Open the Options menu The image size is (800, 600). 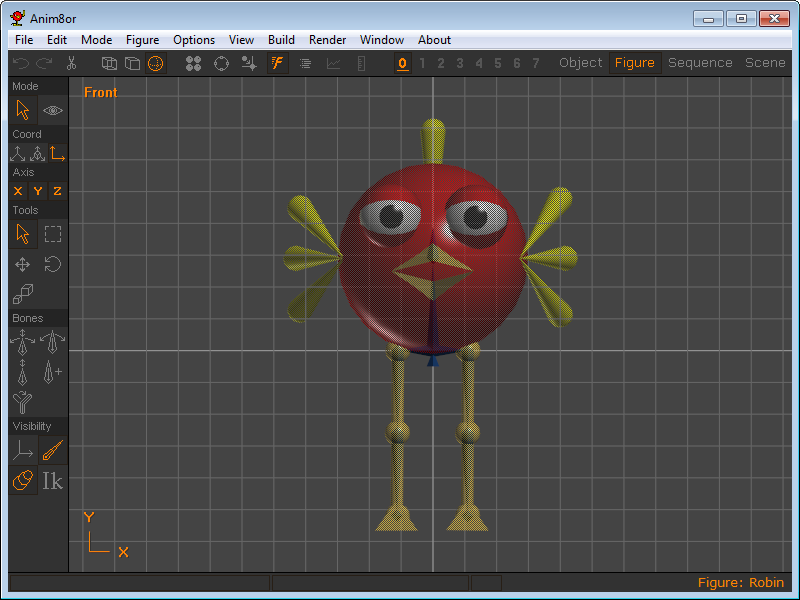[x=194, y=40]
